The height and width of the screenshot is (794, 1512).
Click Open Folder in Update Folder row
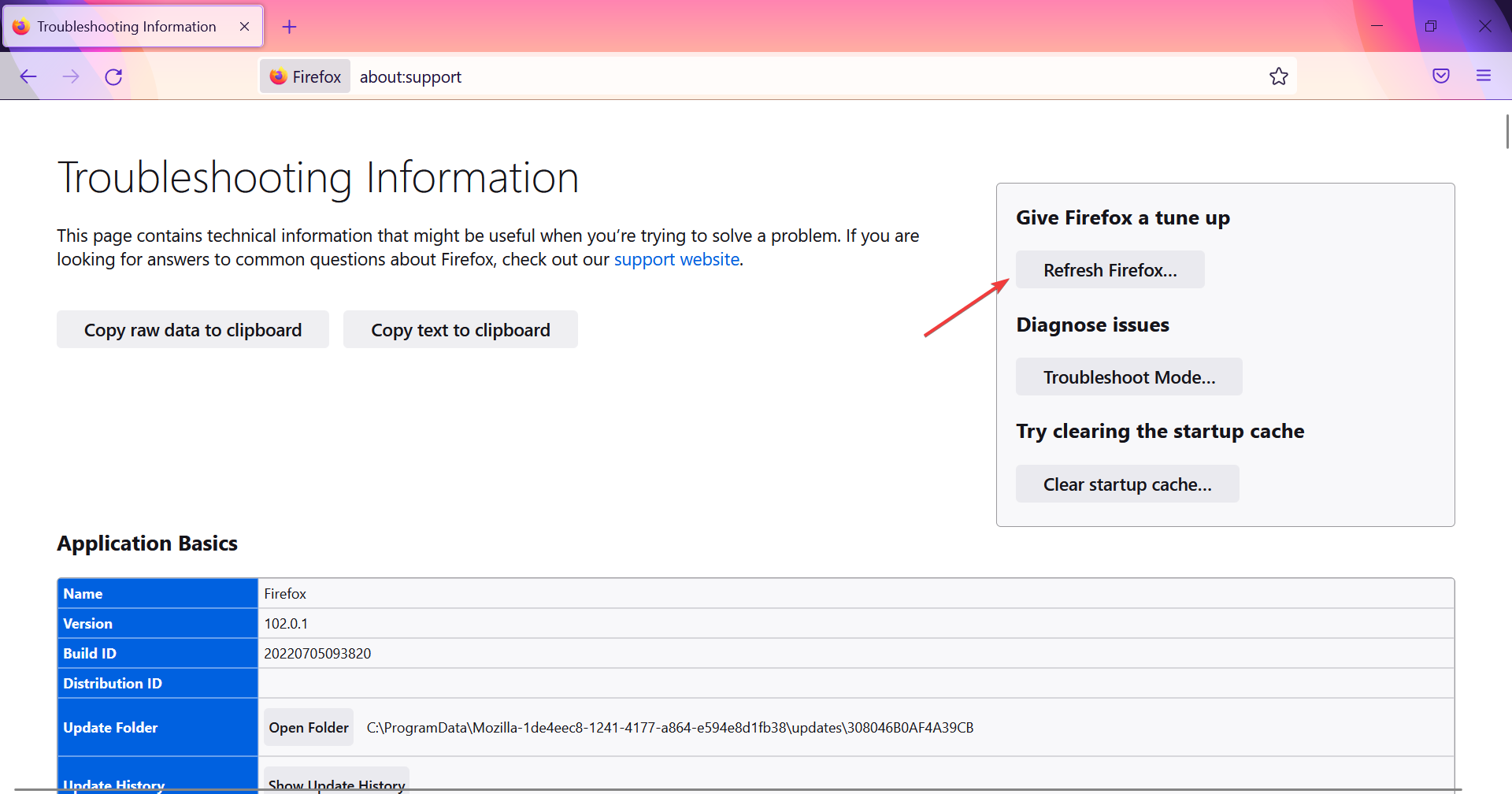point(309,727)
